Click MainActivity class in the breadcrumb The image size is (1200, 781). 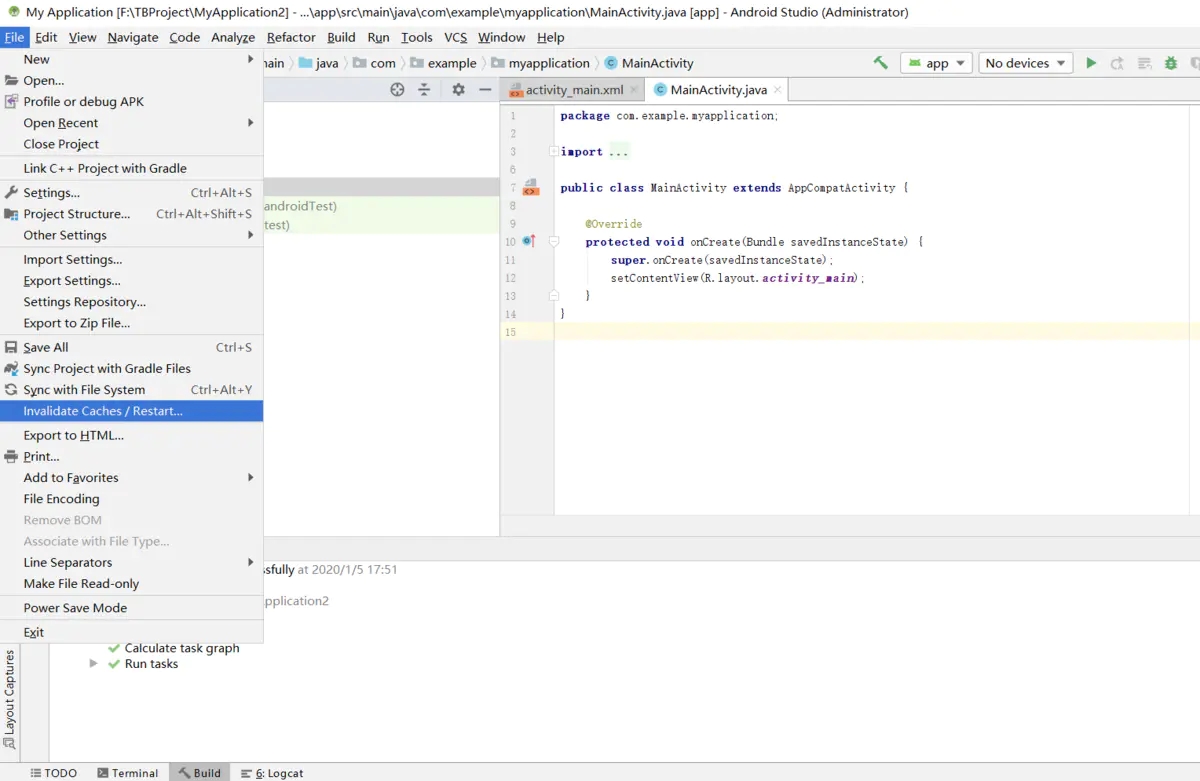pos(649,63)
